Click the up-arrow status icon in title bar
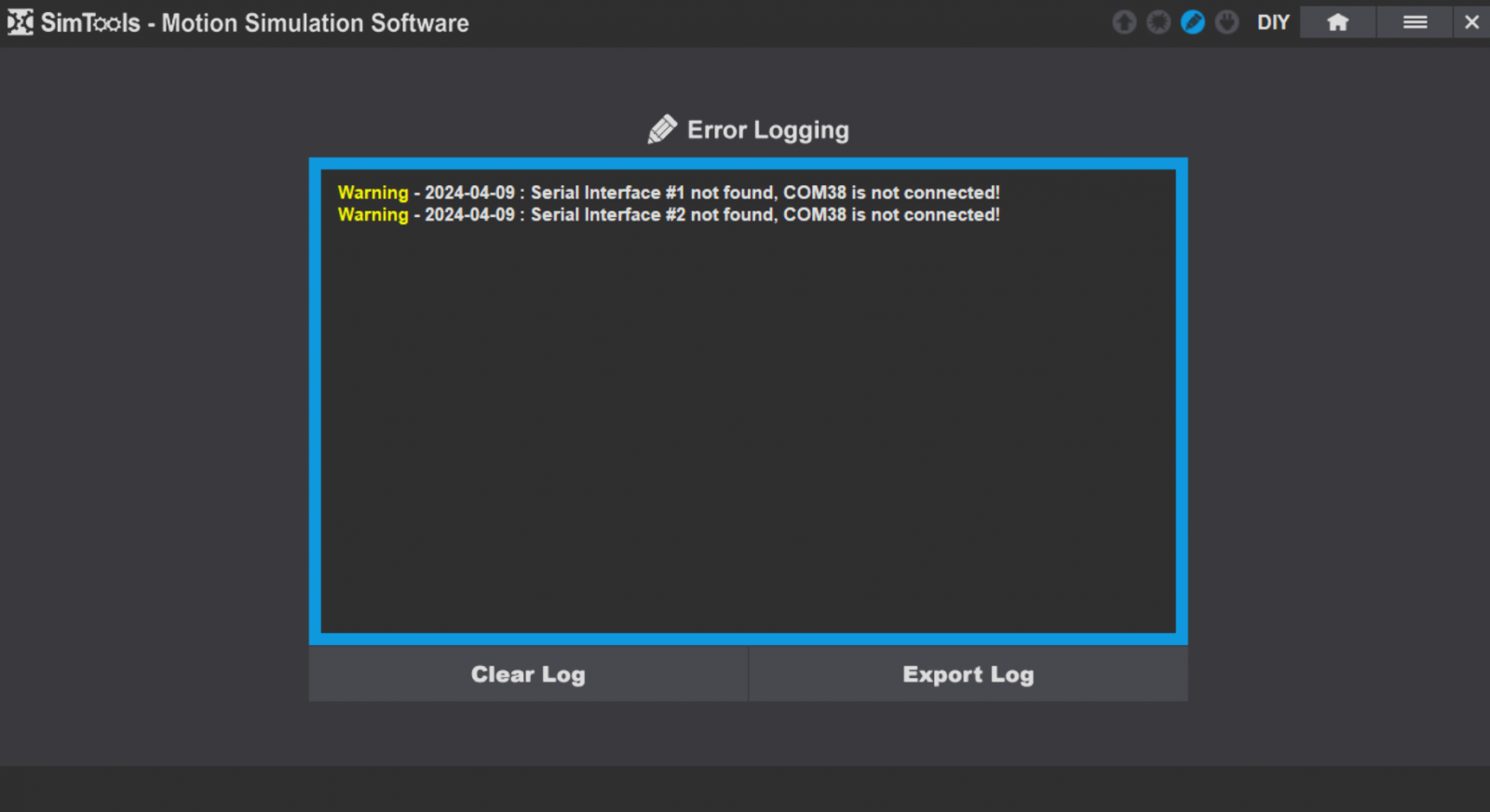This screenshot has width=1490, height=812. (1124, 22)
